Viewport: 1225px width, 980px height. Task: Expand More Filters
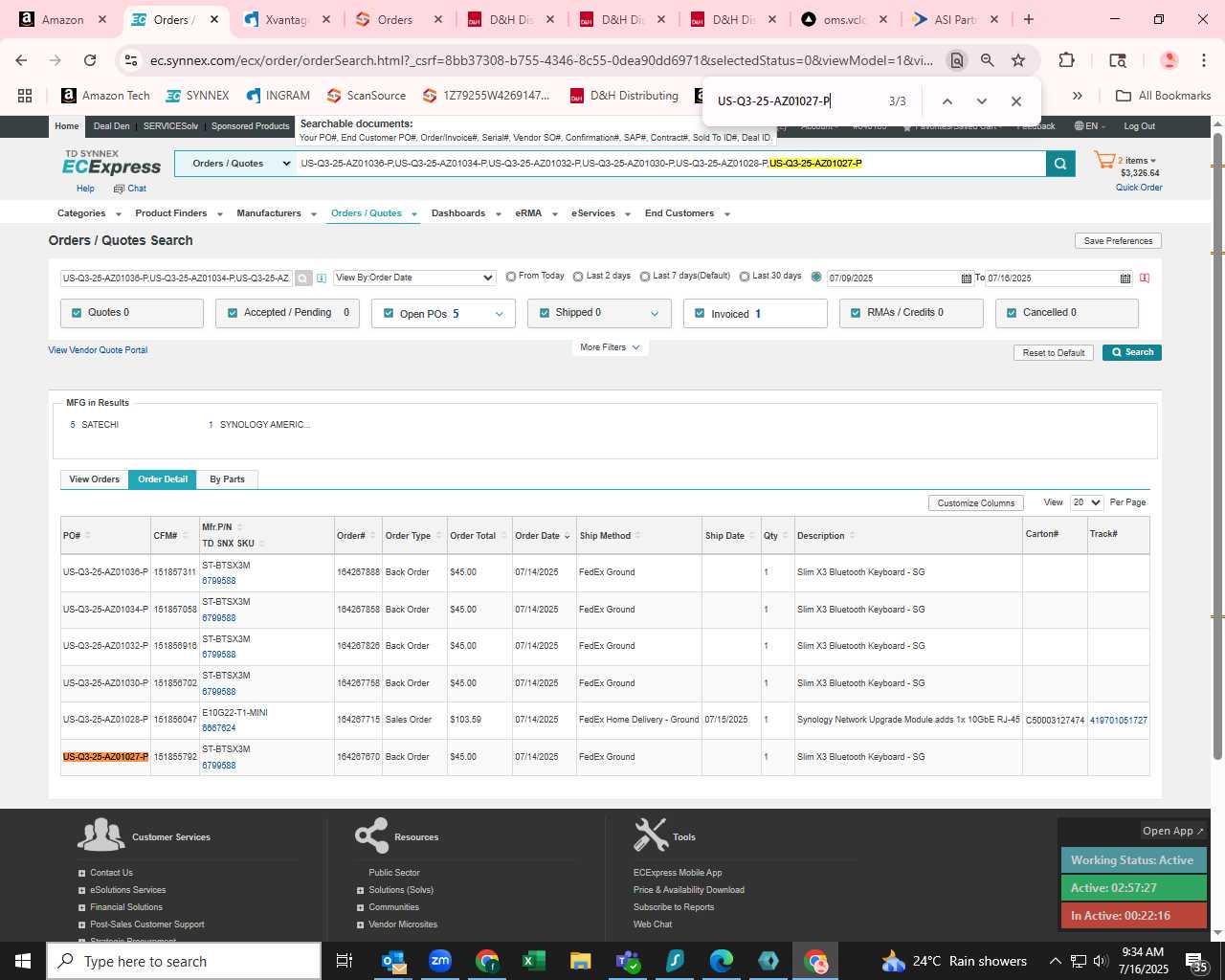click(x=610, y=347)
